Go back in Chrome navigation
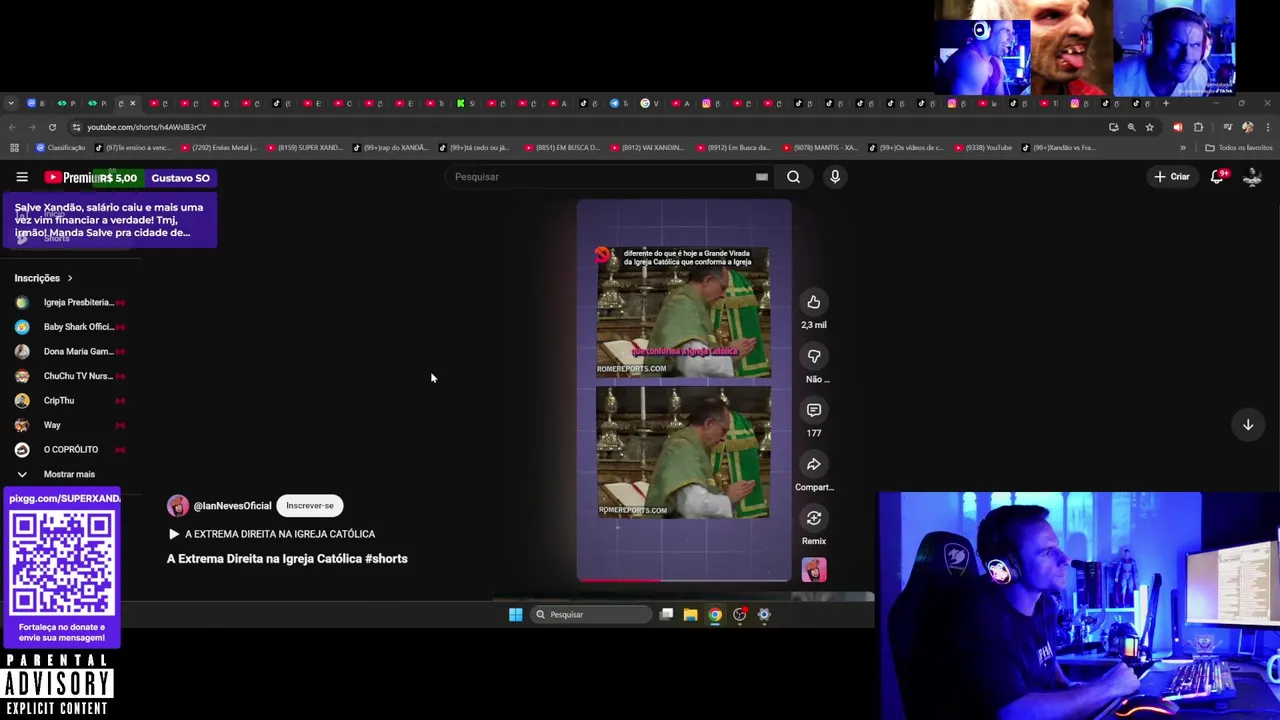 click(12, 127)
